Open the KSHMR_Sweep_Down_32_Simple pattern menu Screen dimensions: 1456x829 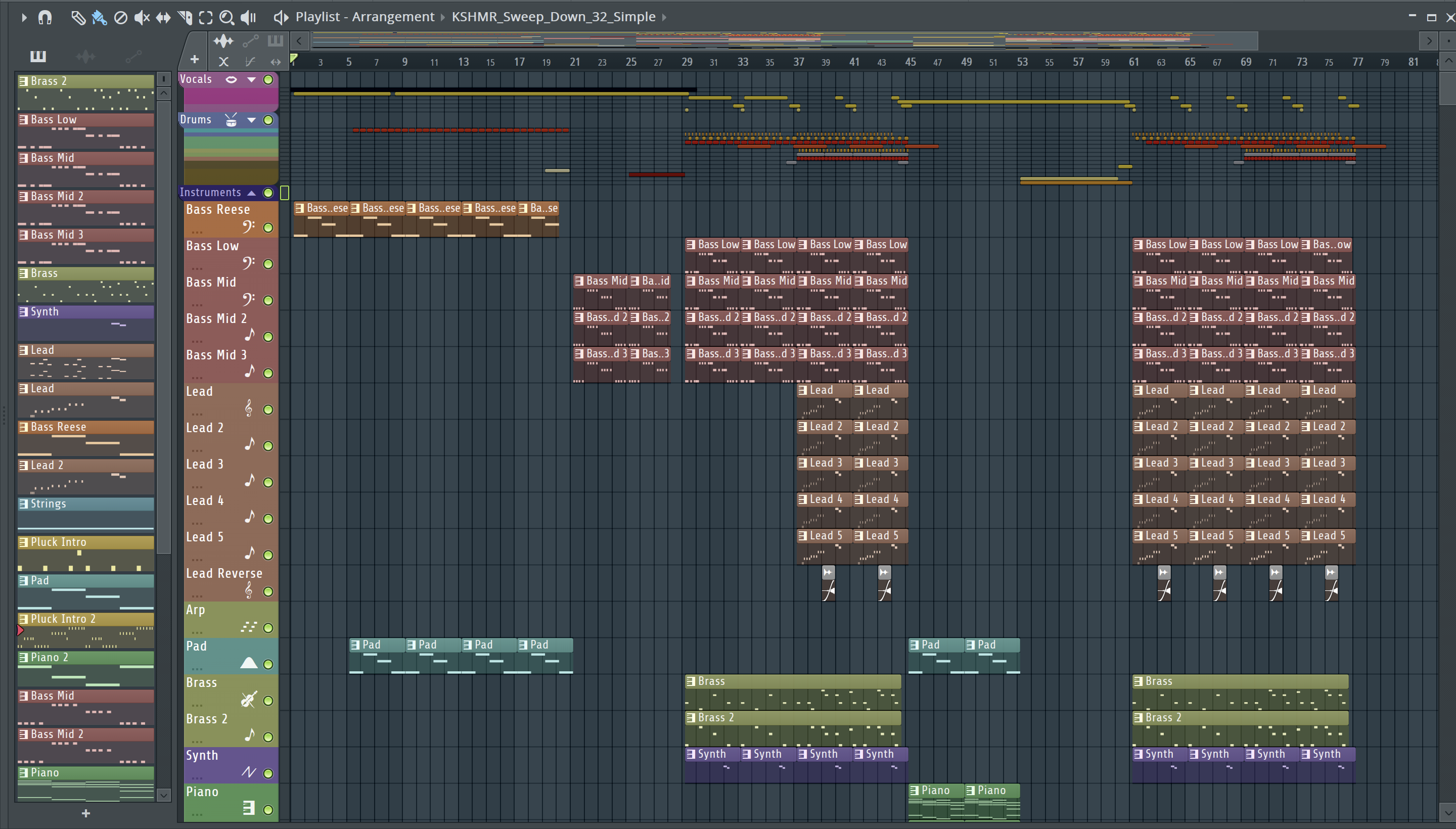pos(554,17)
